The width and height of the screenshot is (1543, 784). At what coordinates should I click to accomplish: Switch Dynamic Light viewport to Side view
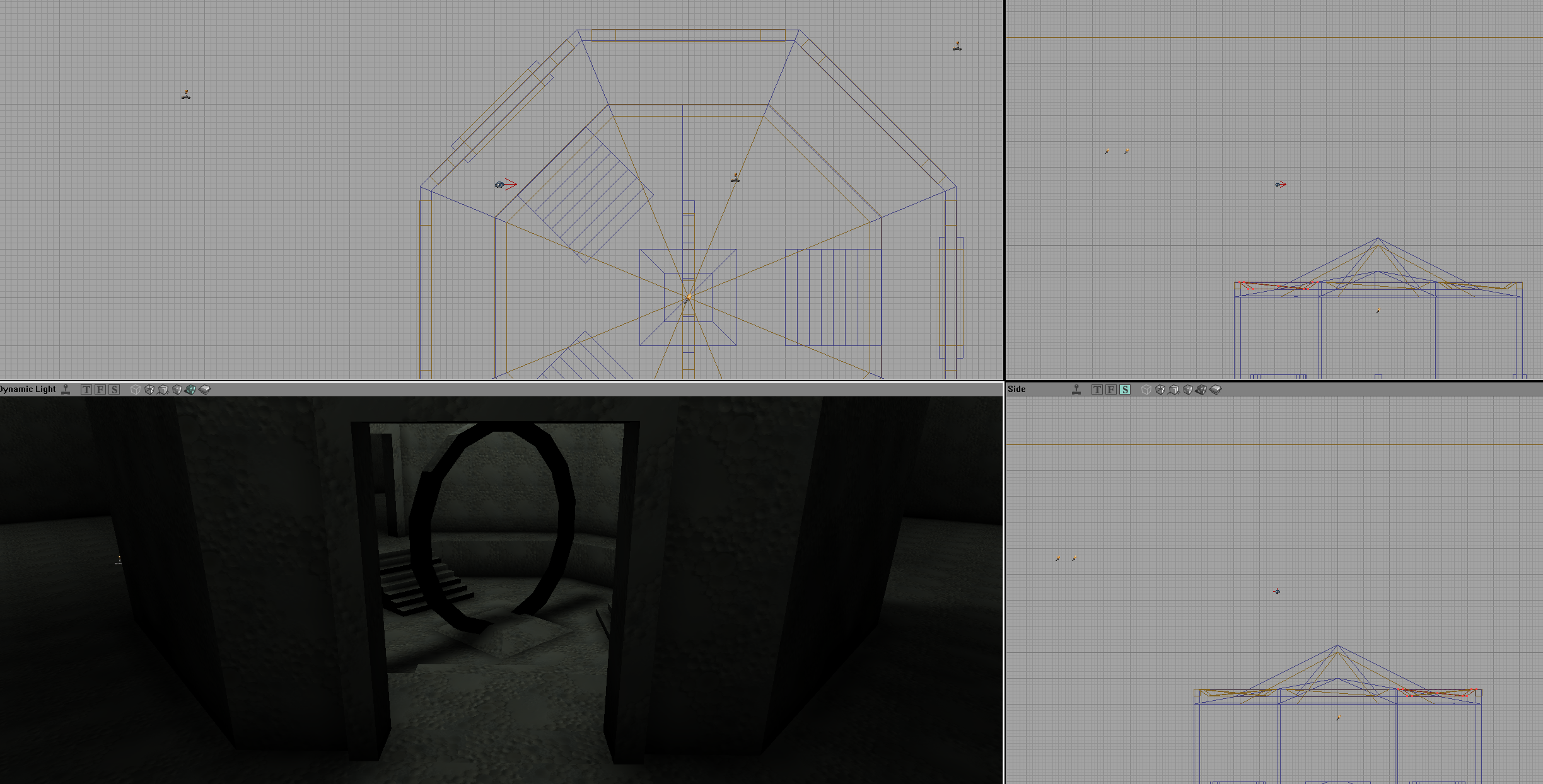(114, 389)
